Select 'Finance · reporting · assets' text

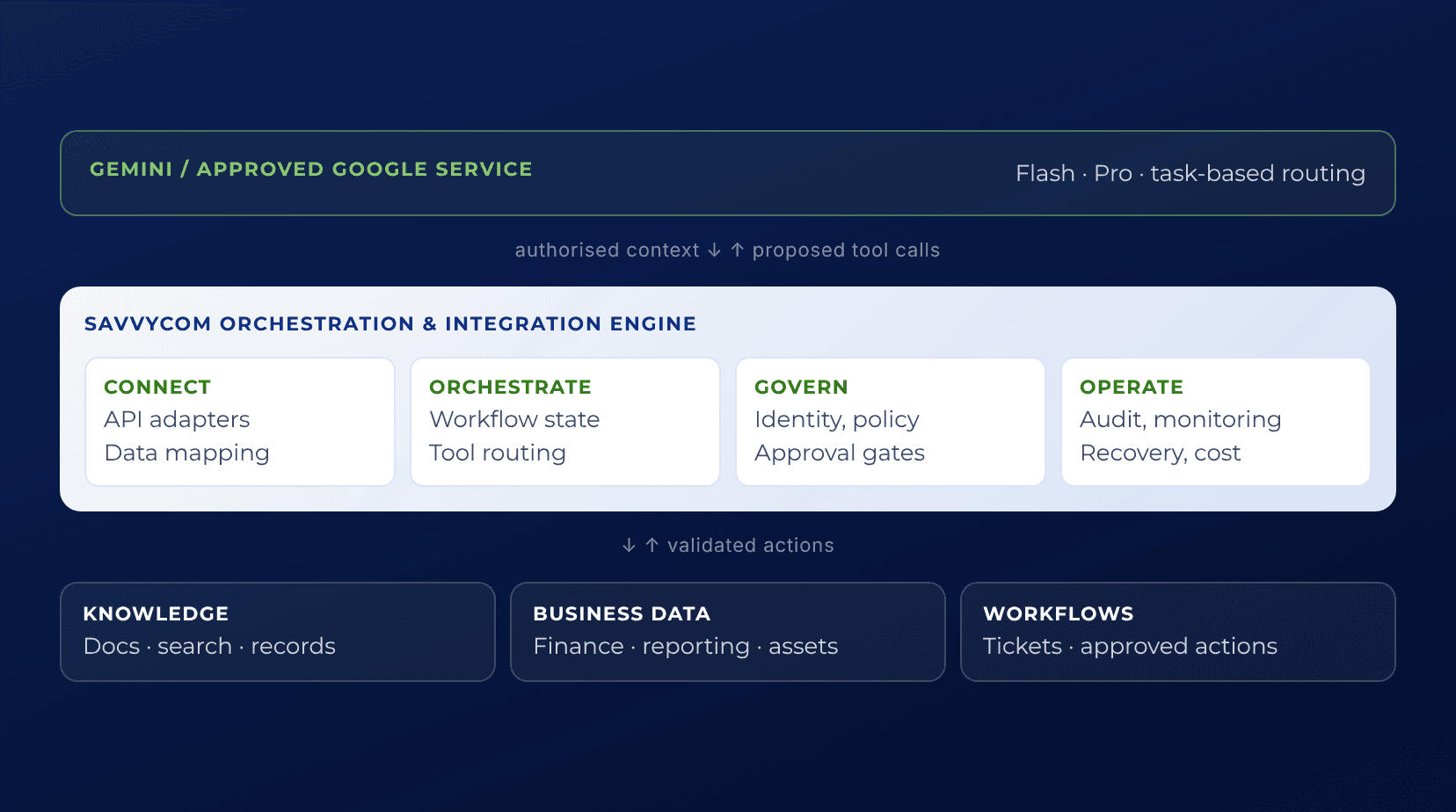[x=686, y=647]
